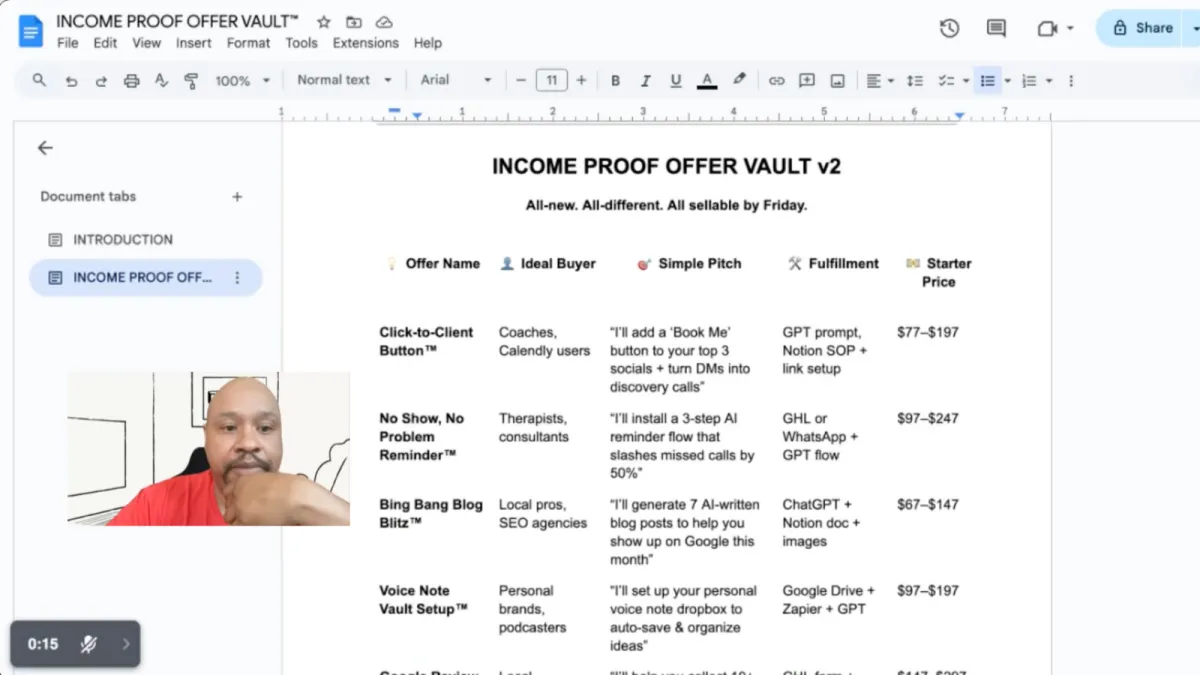Expand the checklist menu arrow
The width and height of the screenshot is (1200, 675).
[x=966, y=81]
